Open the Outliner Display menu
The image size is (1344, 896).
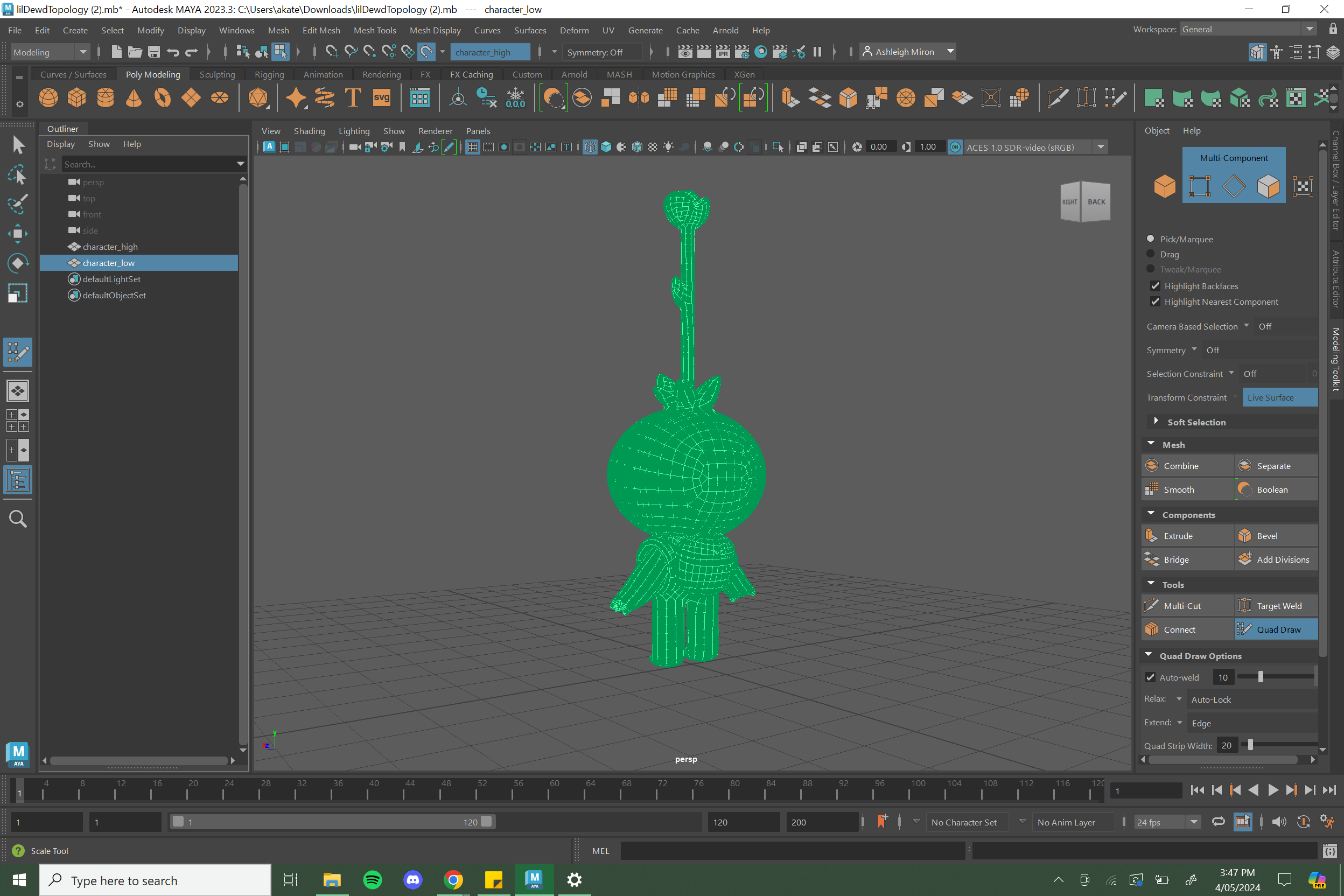point(60,144)
